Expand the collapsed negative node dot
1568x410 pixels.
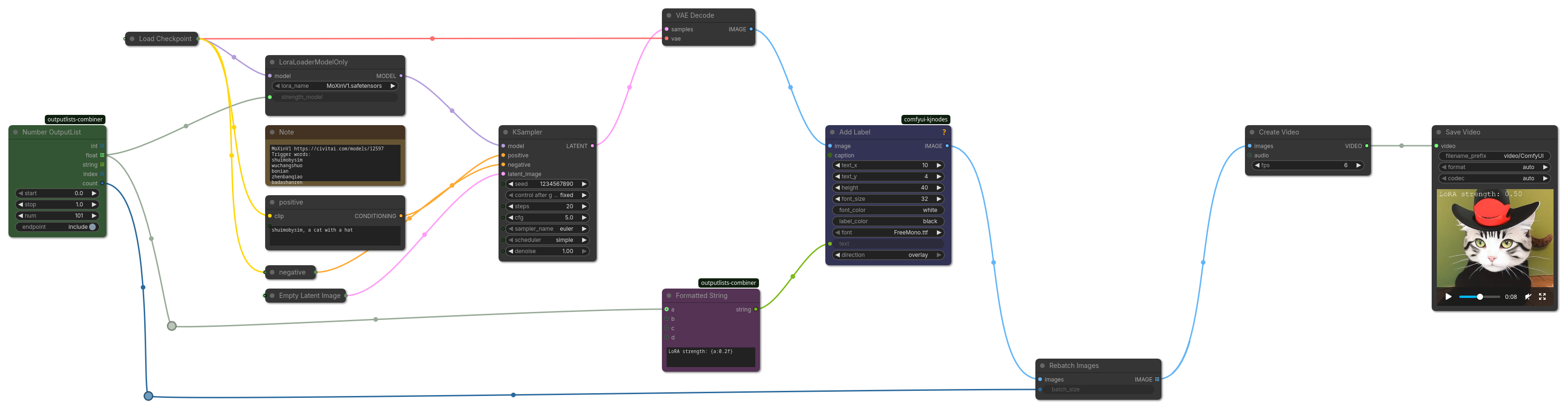(272, 272)
